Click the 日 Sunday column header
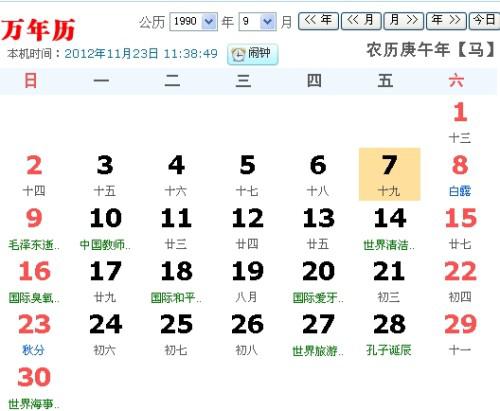This screenshot has width=500, height=411. pos(31,81)
